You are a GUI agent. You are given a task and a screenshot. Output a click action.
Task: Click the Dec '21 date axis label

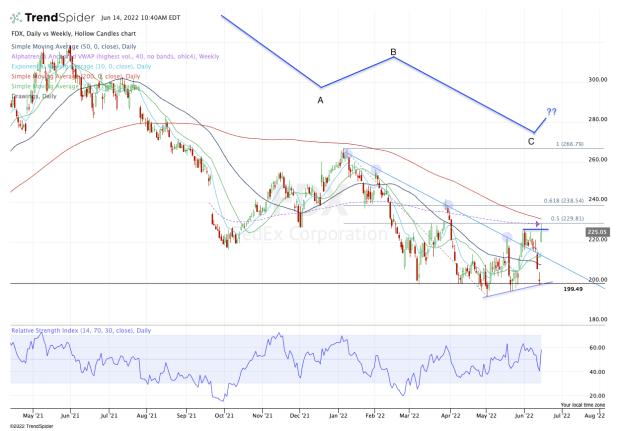(300, 416)
